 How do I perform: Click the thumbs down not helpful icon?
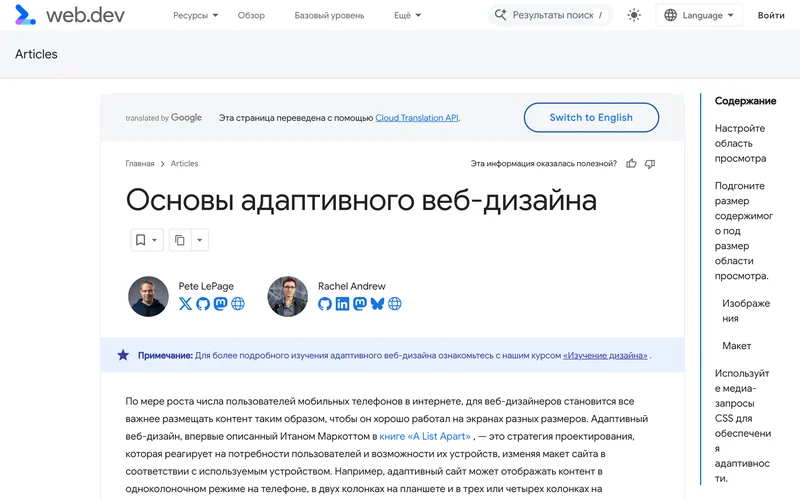[x=649, y=164]
